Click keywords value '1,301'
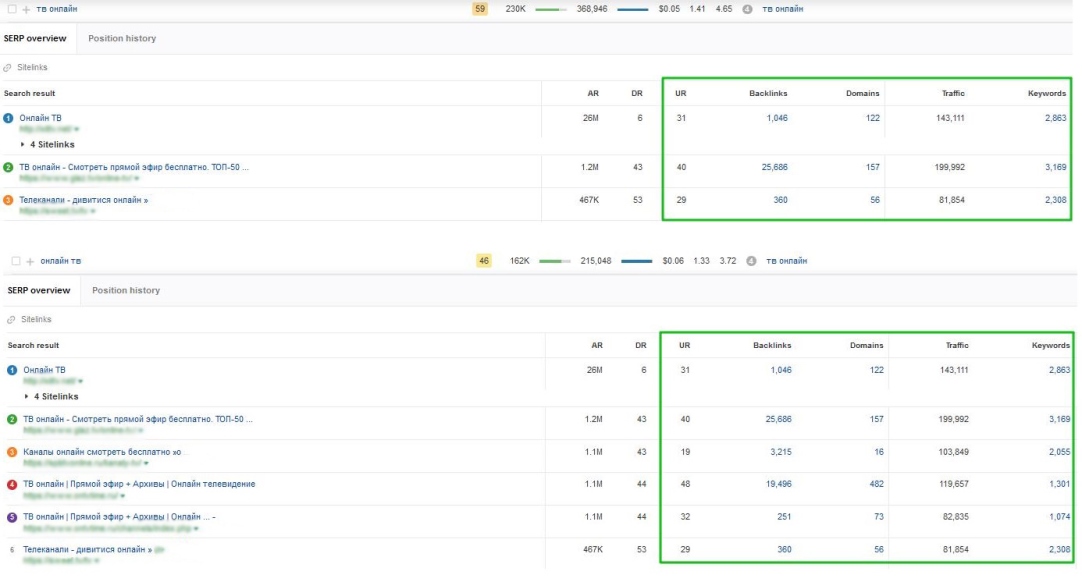Viewport: 1082px width, 582px height. 1059,485
